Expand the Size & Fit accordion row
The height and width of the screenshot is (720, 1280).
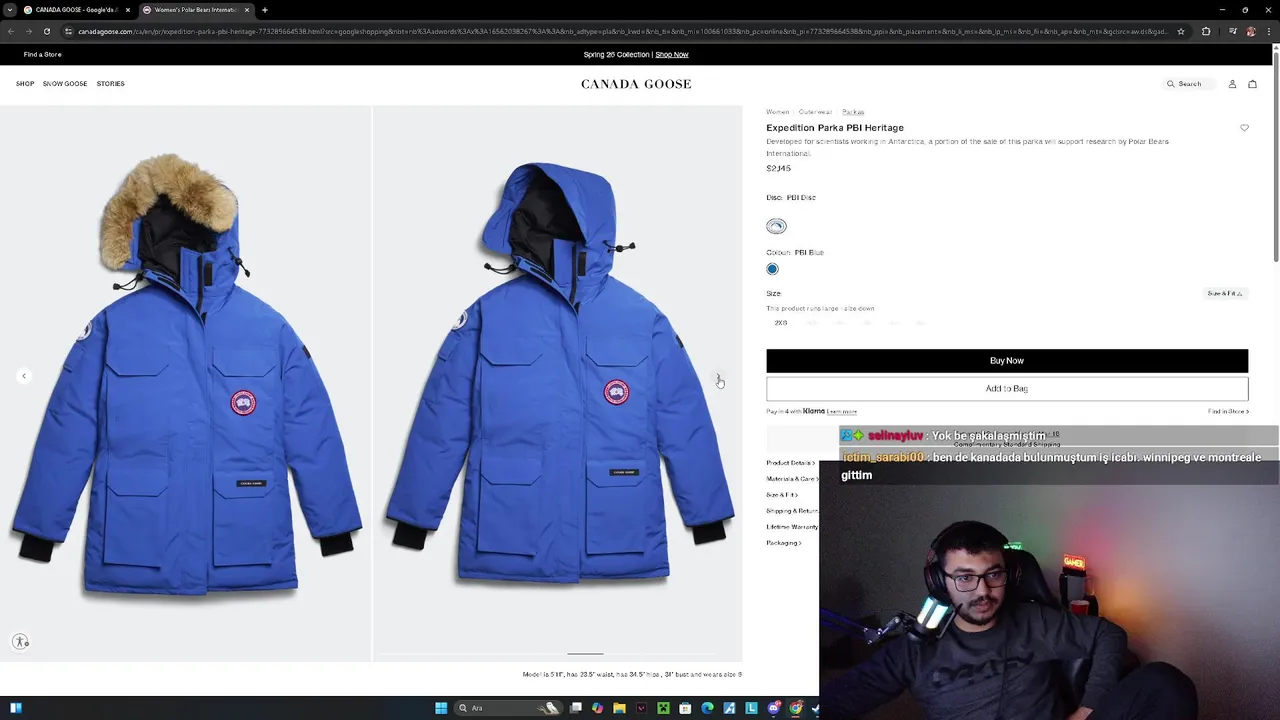(782, 495)
